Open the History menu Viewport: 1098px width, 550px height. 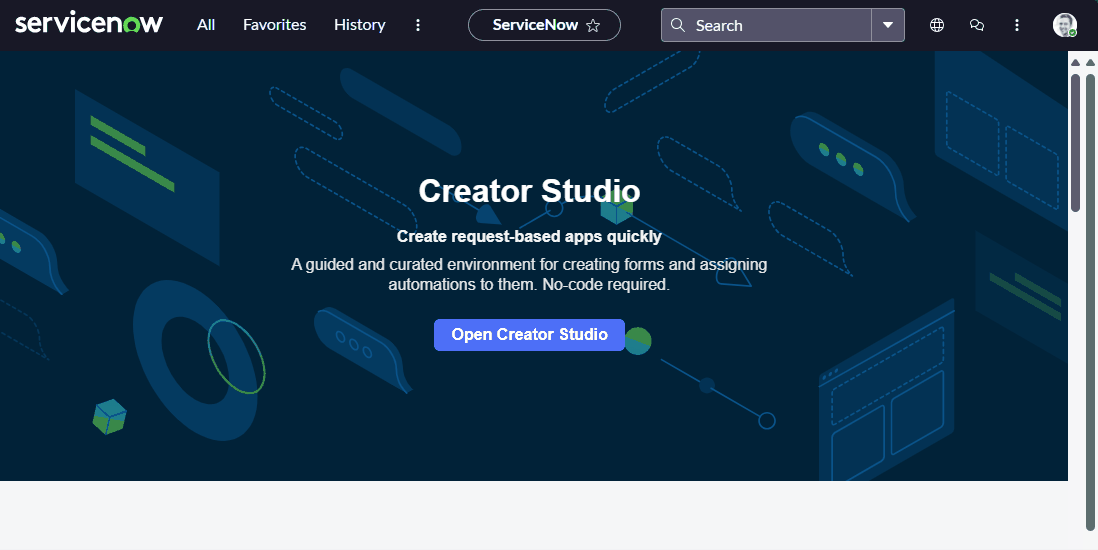click(x=359, y=25)
